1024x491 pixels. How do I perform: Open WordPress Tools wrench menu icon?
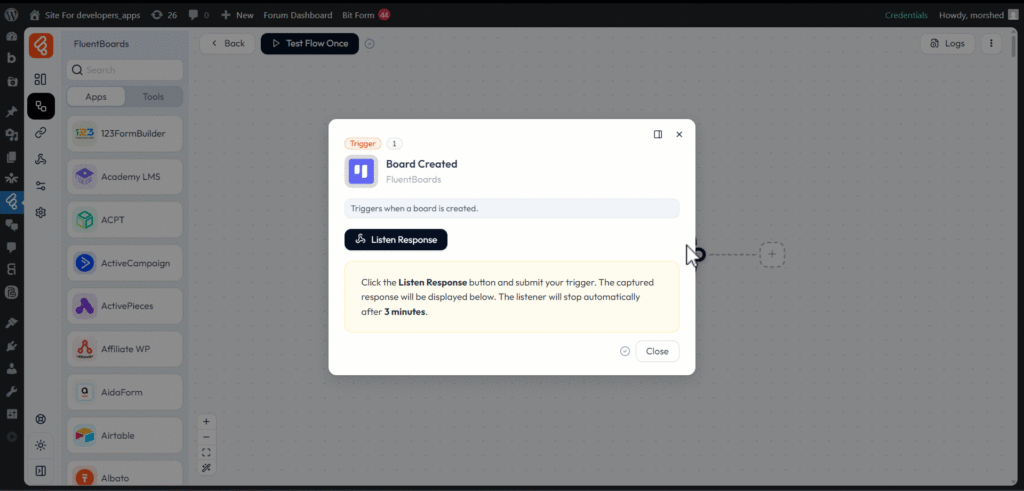[x=11, y=391]
